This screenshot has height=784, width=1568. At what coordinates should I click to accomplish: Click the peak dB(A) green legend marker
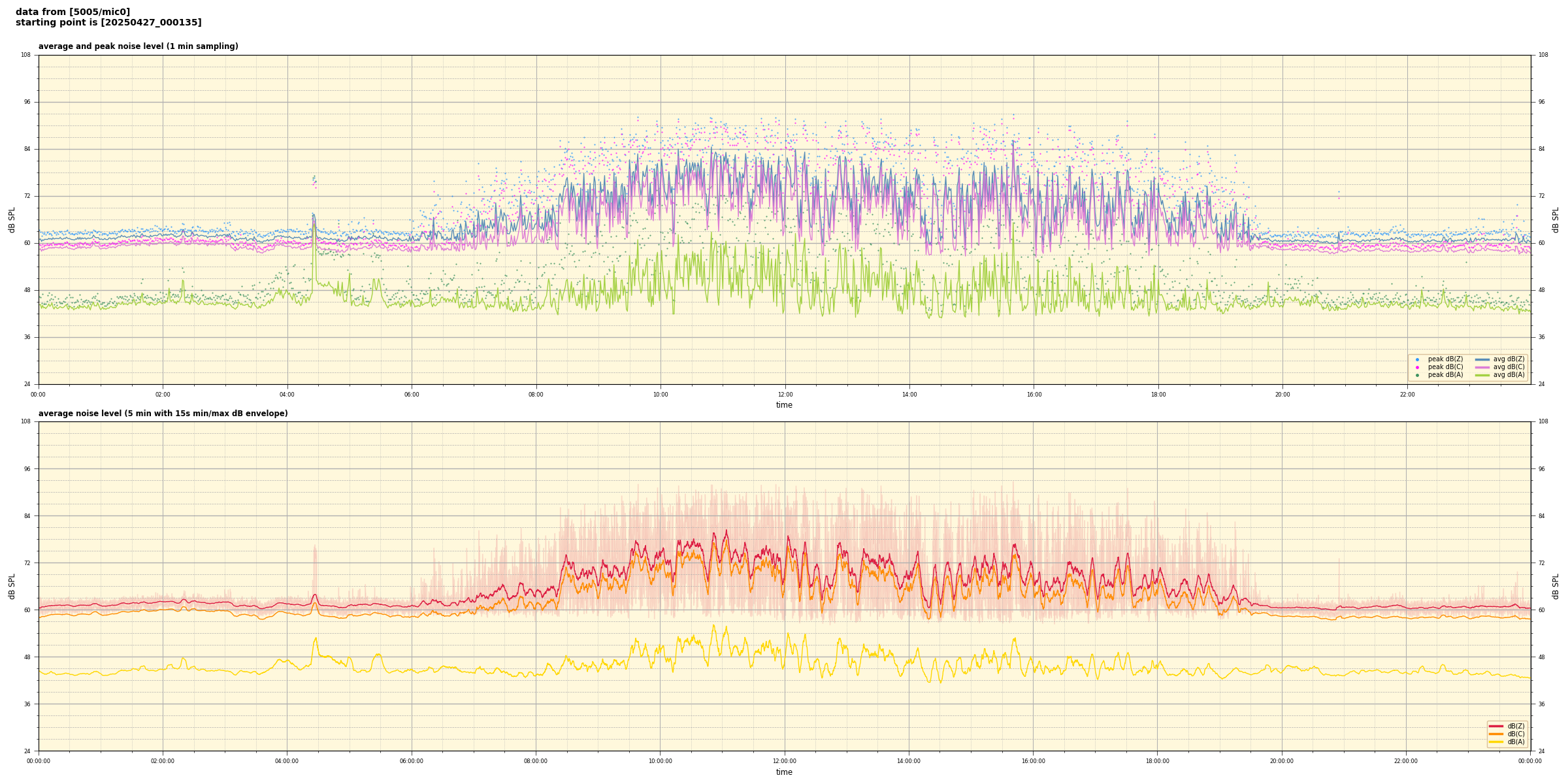click(1417, 375)
